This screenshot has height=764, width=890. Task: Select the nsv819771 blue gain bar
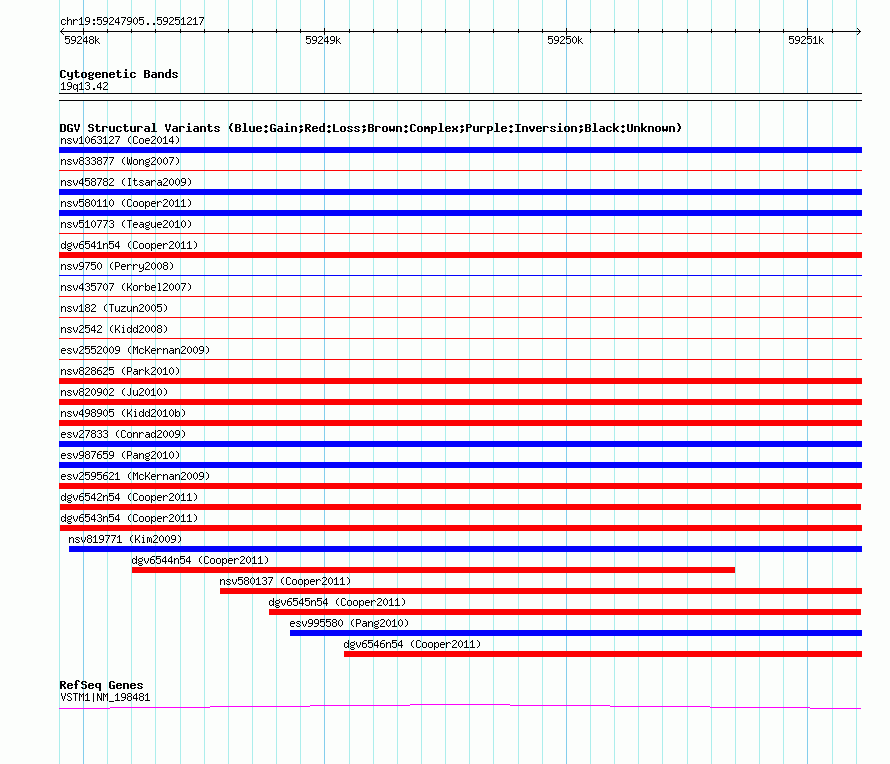(x=465, y=549)
